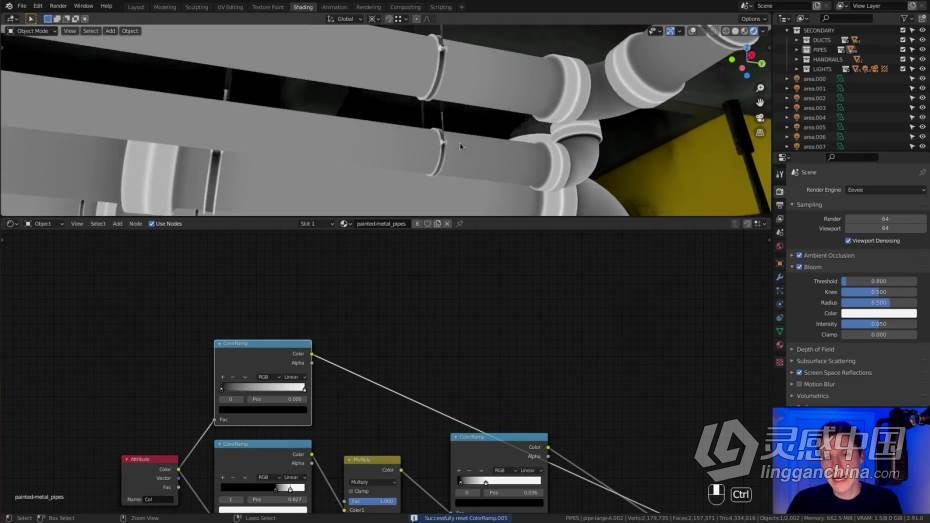Pin the node editor material
The image size is (930, 523).
tap(460, 224)
